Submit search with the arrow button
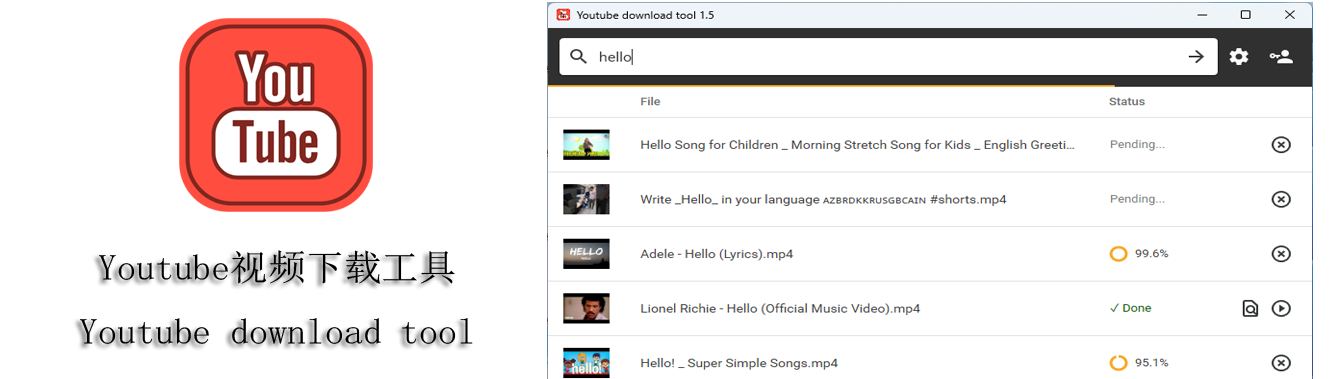The width and height of the screenshot is (1339, 379). click(x=1196, y=57)
